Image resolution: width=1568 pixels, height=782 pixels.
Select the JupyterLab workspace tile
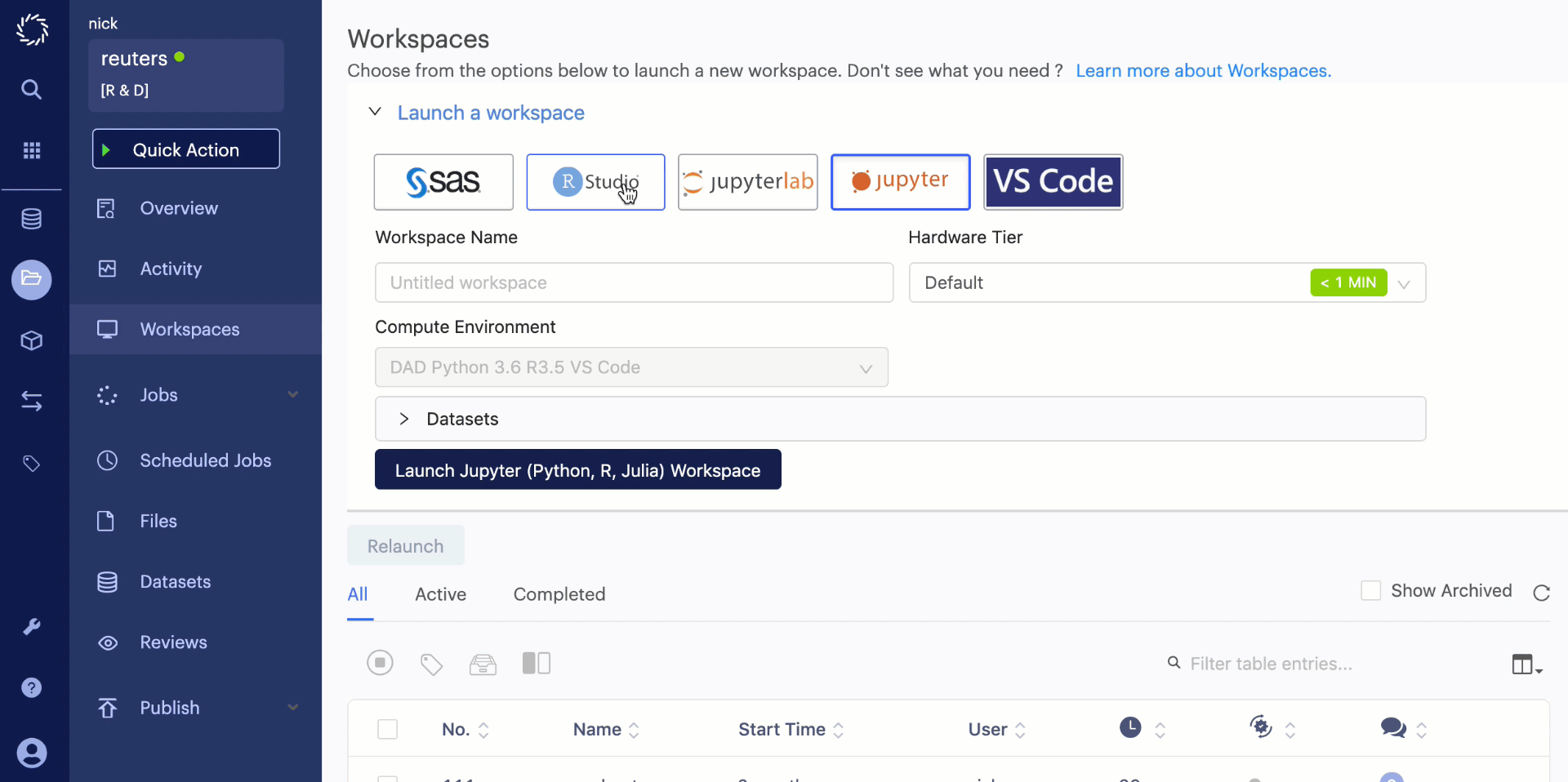[x=748, y=182]
